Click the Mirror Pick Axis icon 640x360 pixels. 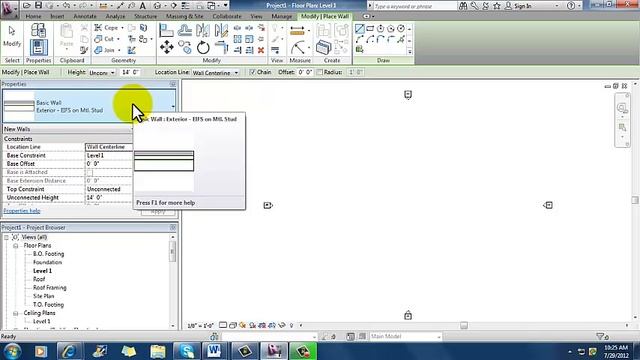[x=203, y=31]
